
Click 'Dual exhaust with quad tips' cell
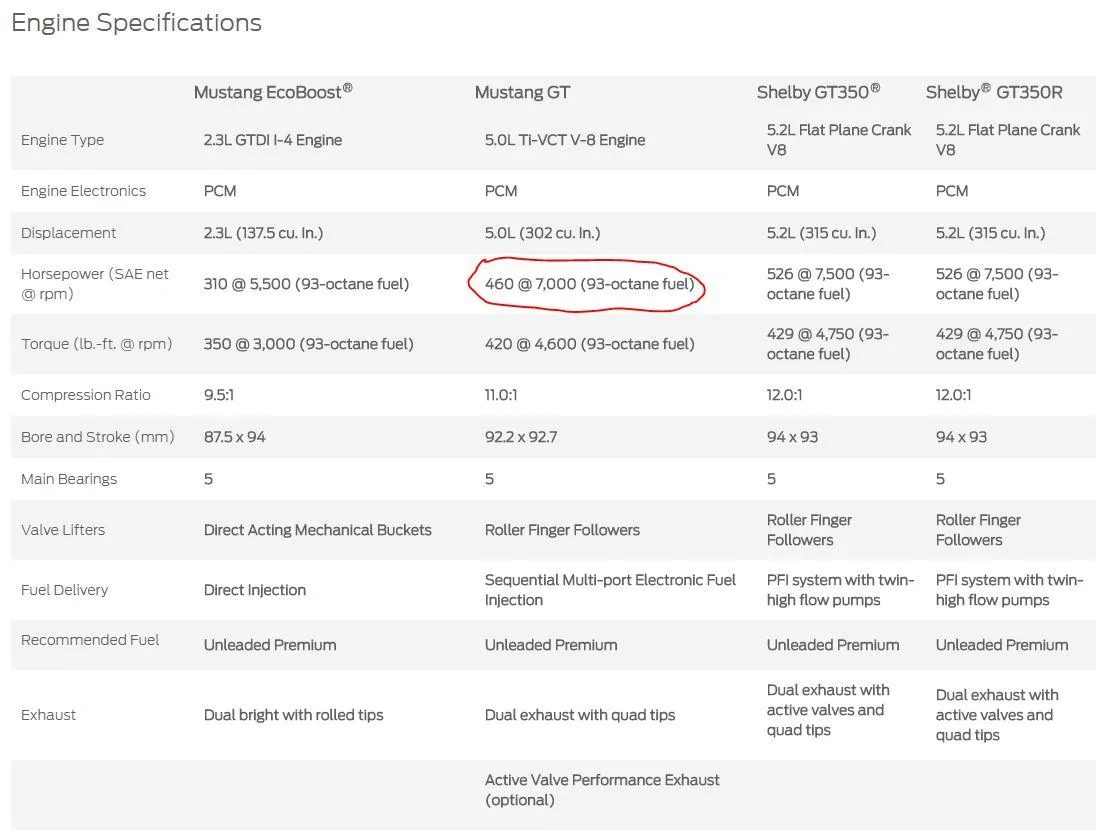579,715
